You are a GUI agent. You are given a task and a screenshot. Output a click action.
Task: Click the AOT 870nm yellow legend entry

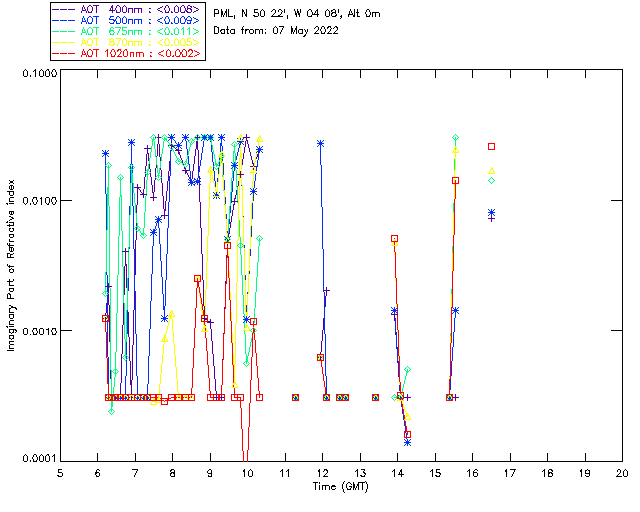tap(127, 42)
